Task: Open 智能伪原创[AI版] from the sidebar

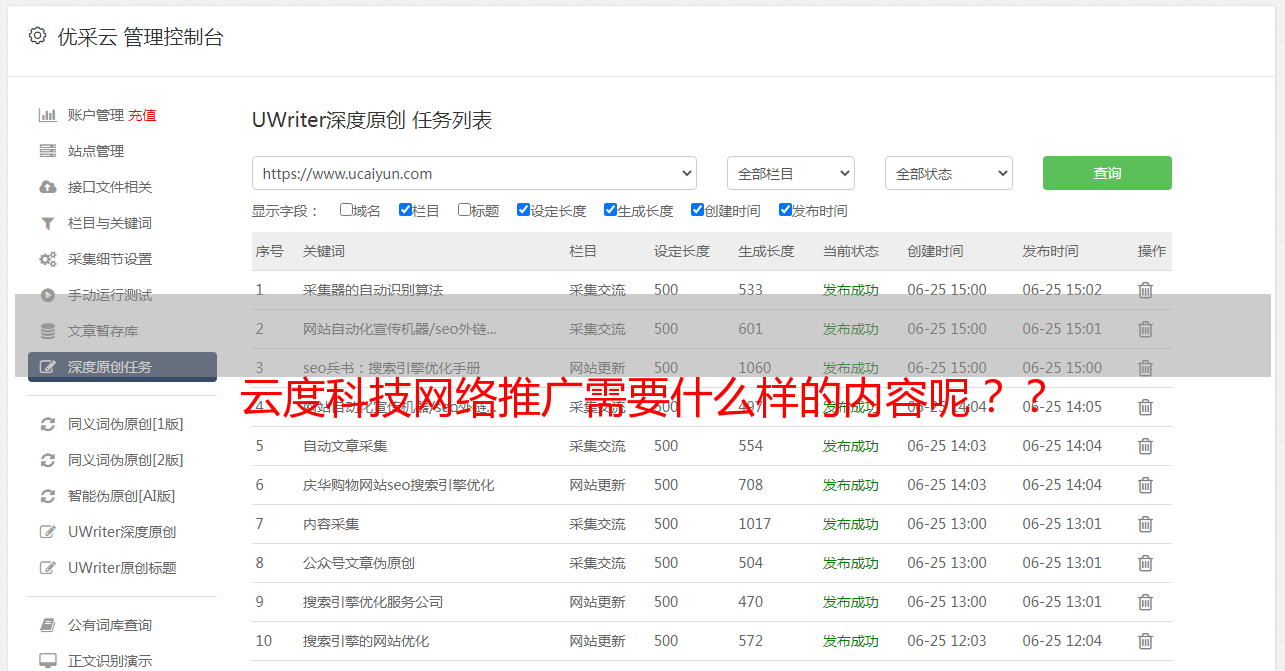Action: pos(122,496)
